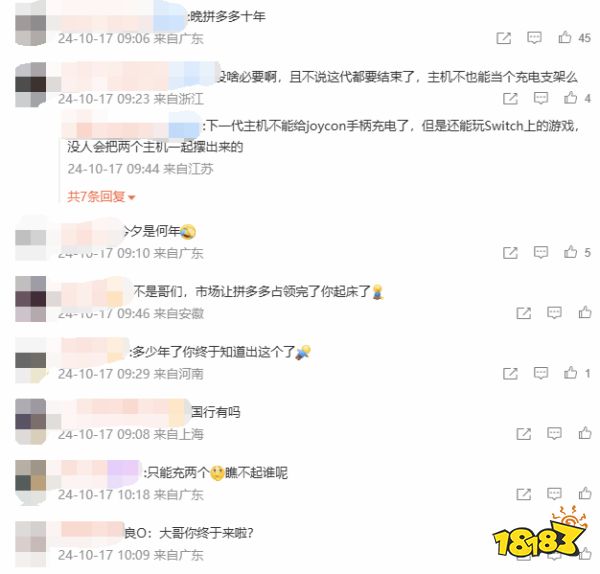This screenshot has height=574, width=600.
Task: Reply to the 多少年了你终于知道出这个了 comment
Action: point(541,373)
